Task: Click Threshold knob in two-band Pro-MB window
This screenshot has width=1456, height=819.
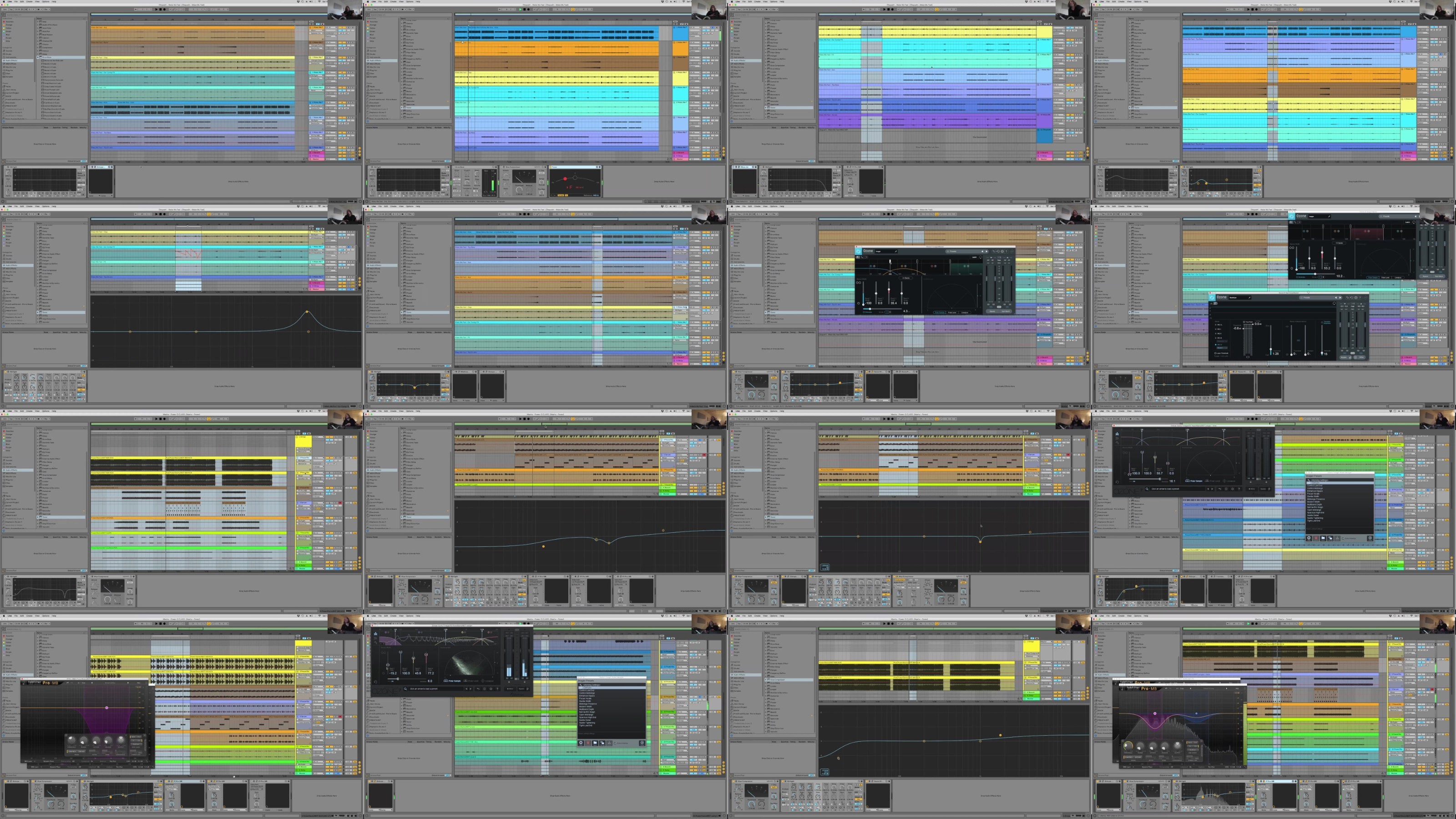Action: (1128, 746)
